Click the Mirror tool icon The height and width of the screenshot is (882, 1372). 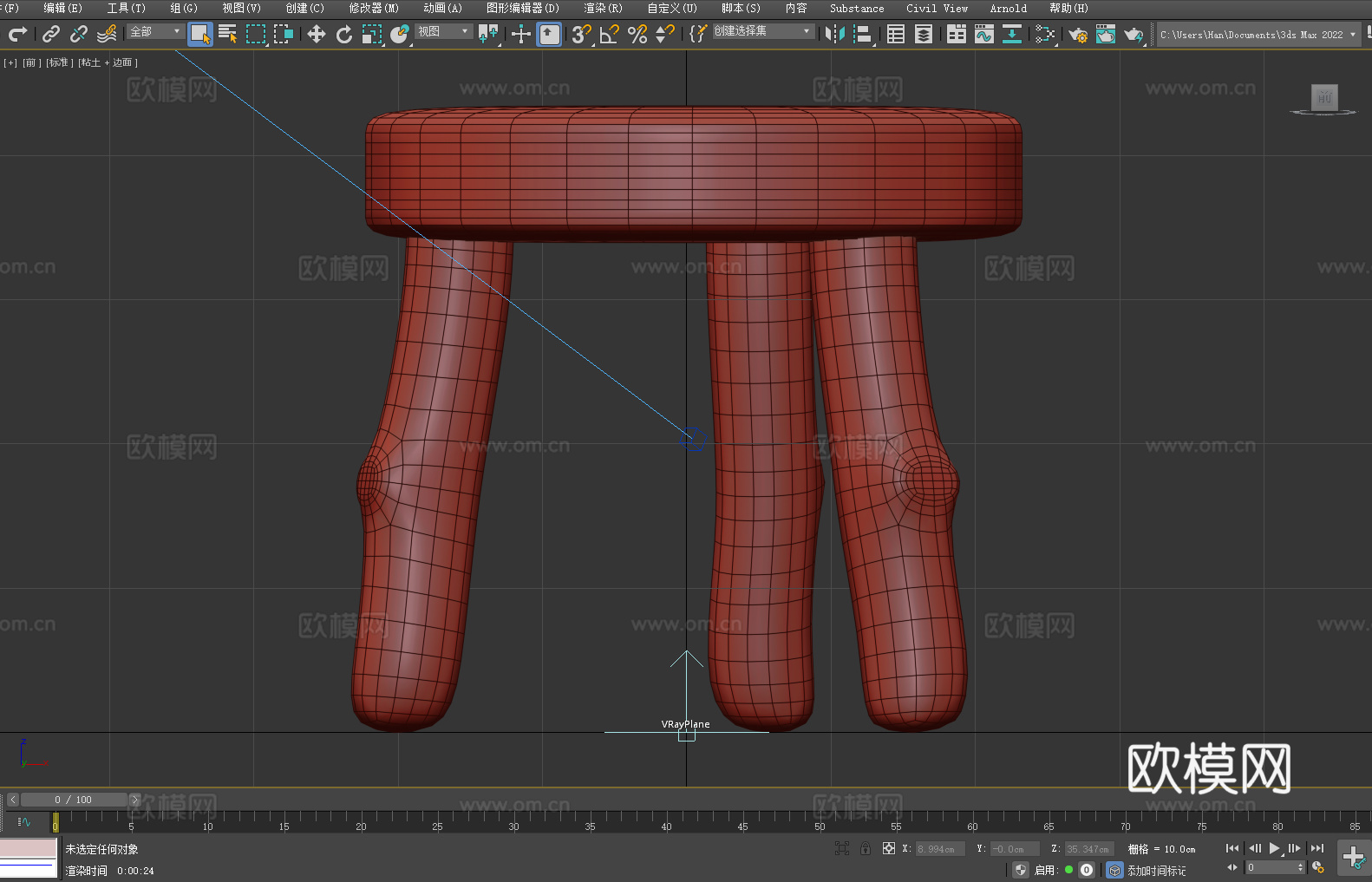tap(834, 34)
